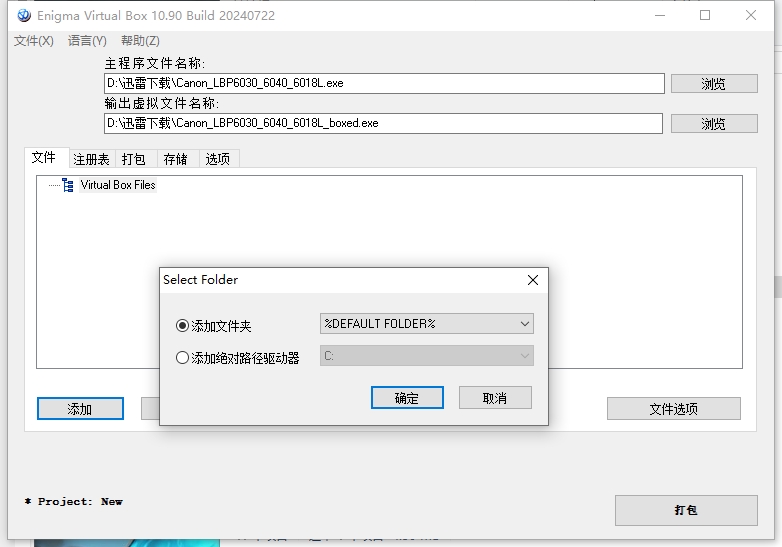Open the %DEFAULT FOLDER% dropdown

coord(426,324)
